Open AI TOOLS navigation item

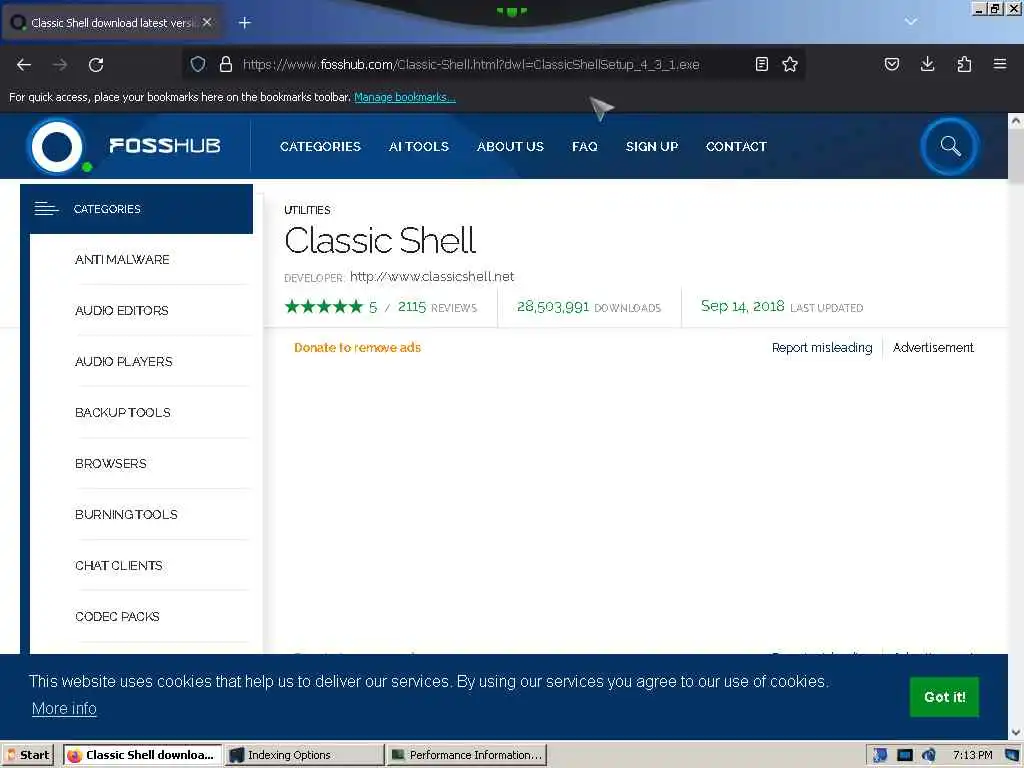point(419,146)
